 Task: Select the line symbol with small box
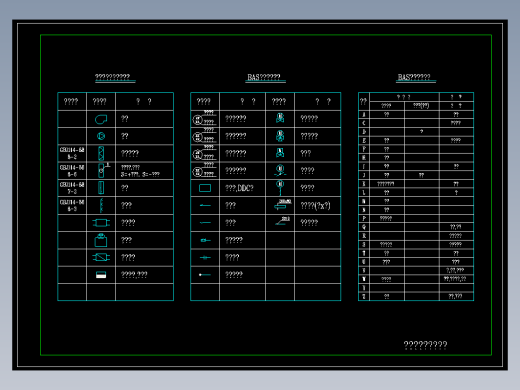(x=205, y=240)
